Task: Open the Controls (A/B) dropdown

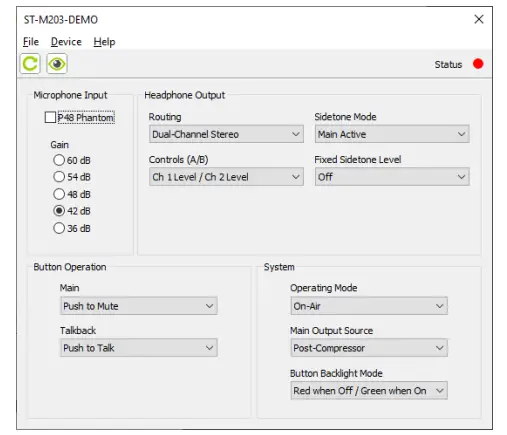Action: (x=226, y=177)
